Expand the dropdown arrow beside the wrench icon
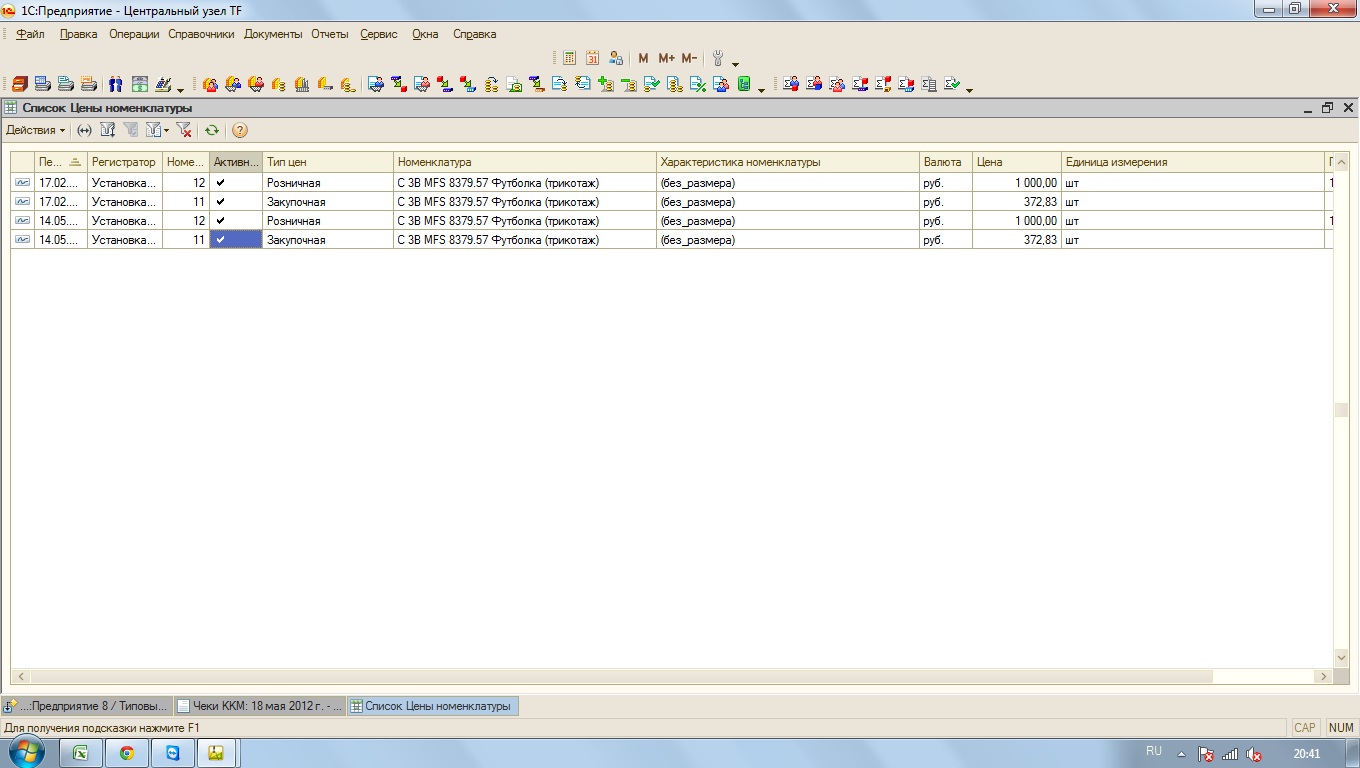 pyautogui.click(x=736, y=64)
